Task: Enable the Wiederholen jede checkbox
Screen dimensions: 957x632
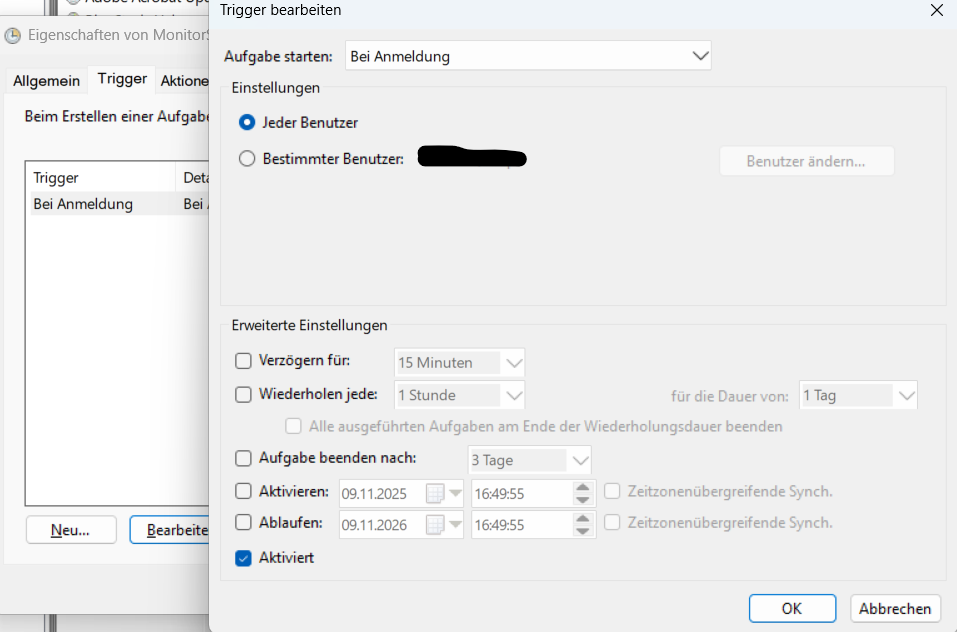Action: (x=243, y=394)
